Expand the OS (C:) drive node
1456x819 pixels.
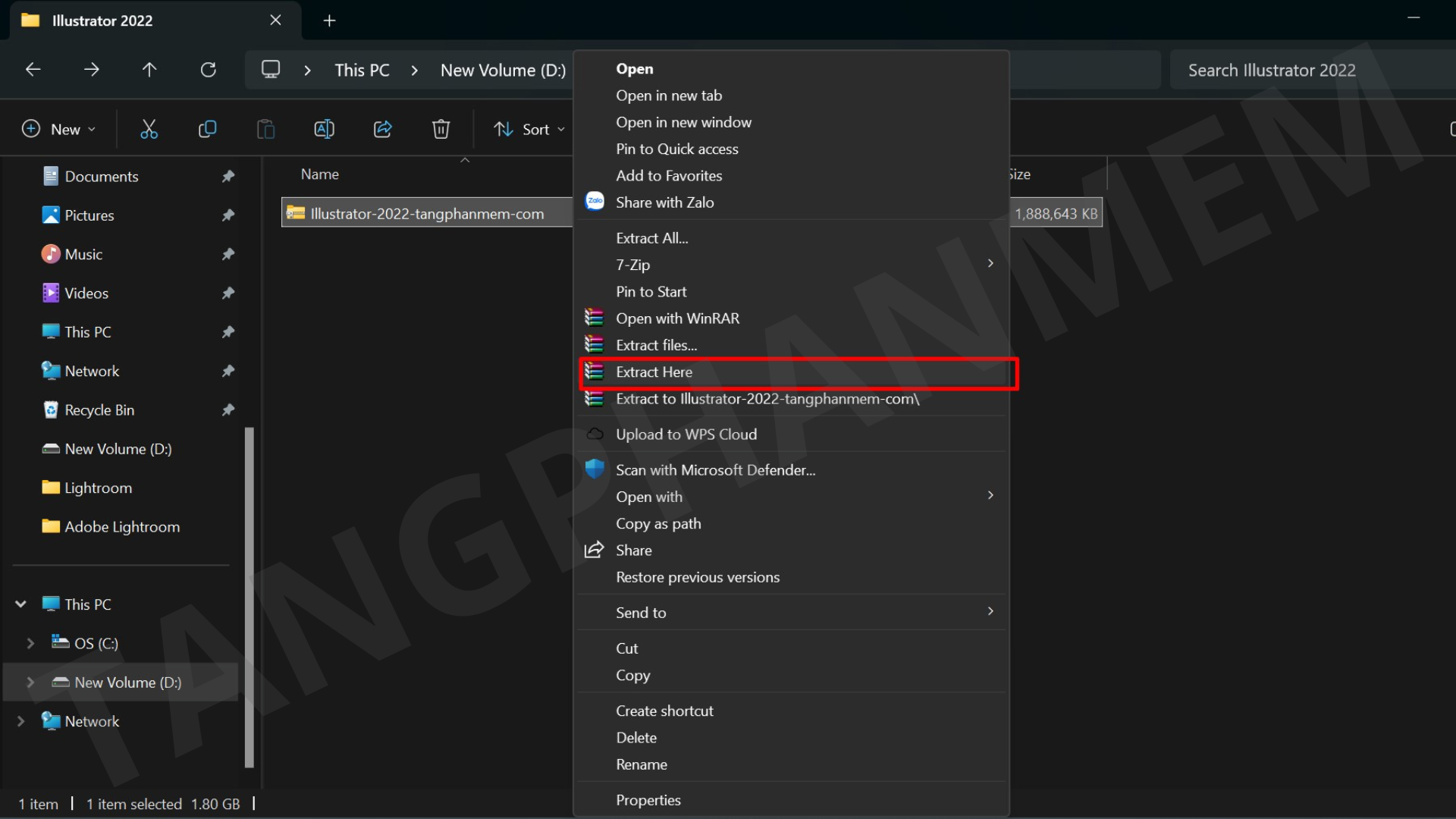pyautogui.click(x=30, y=643)
